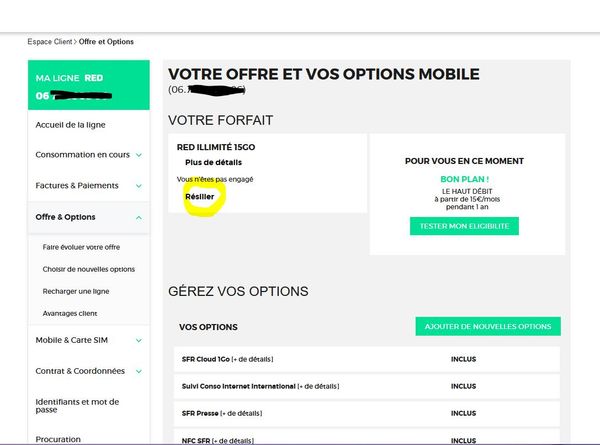Open Recharger une ligne

click(75, 291)
